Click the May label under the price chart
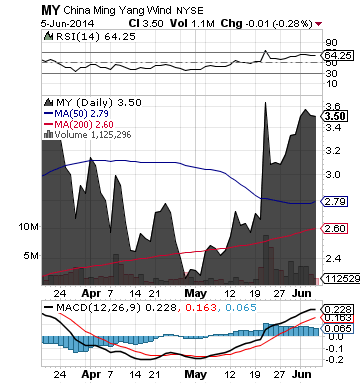This screenshot has height=384, width=360. 195,294
